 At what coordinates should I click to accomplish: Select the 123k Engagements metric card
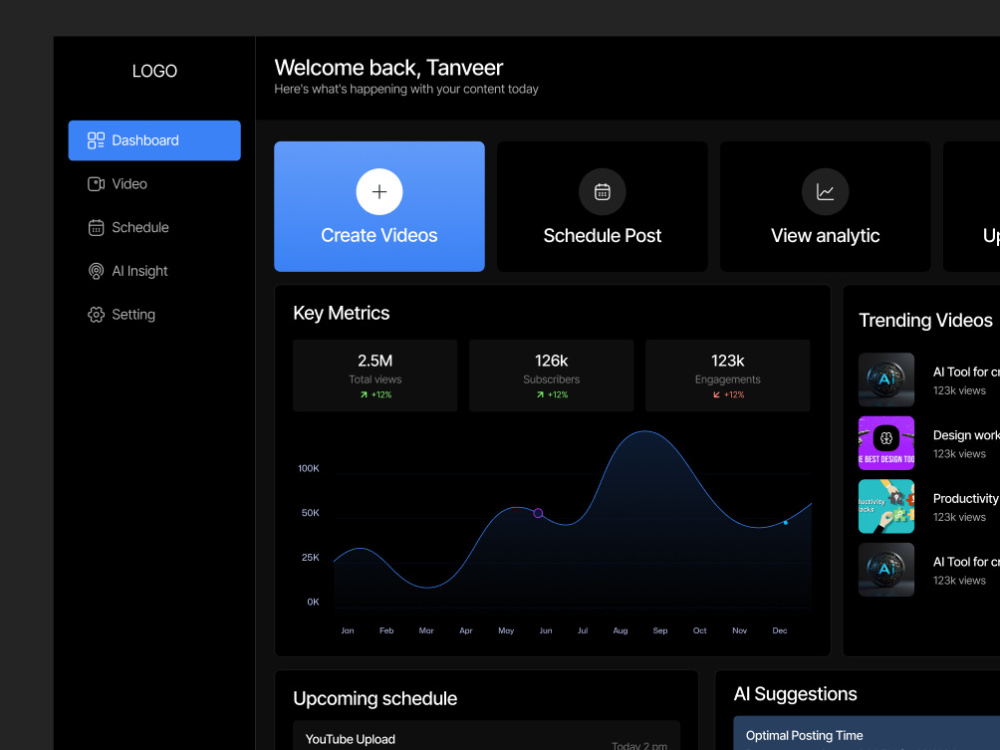coord(728,376)
